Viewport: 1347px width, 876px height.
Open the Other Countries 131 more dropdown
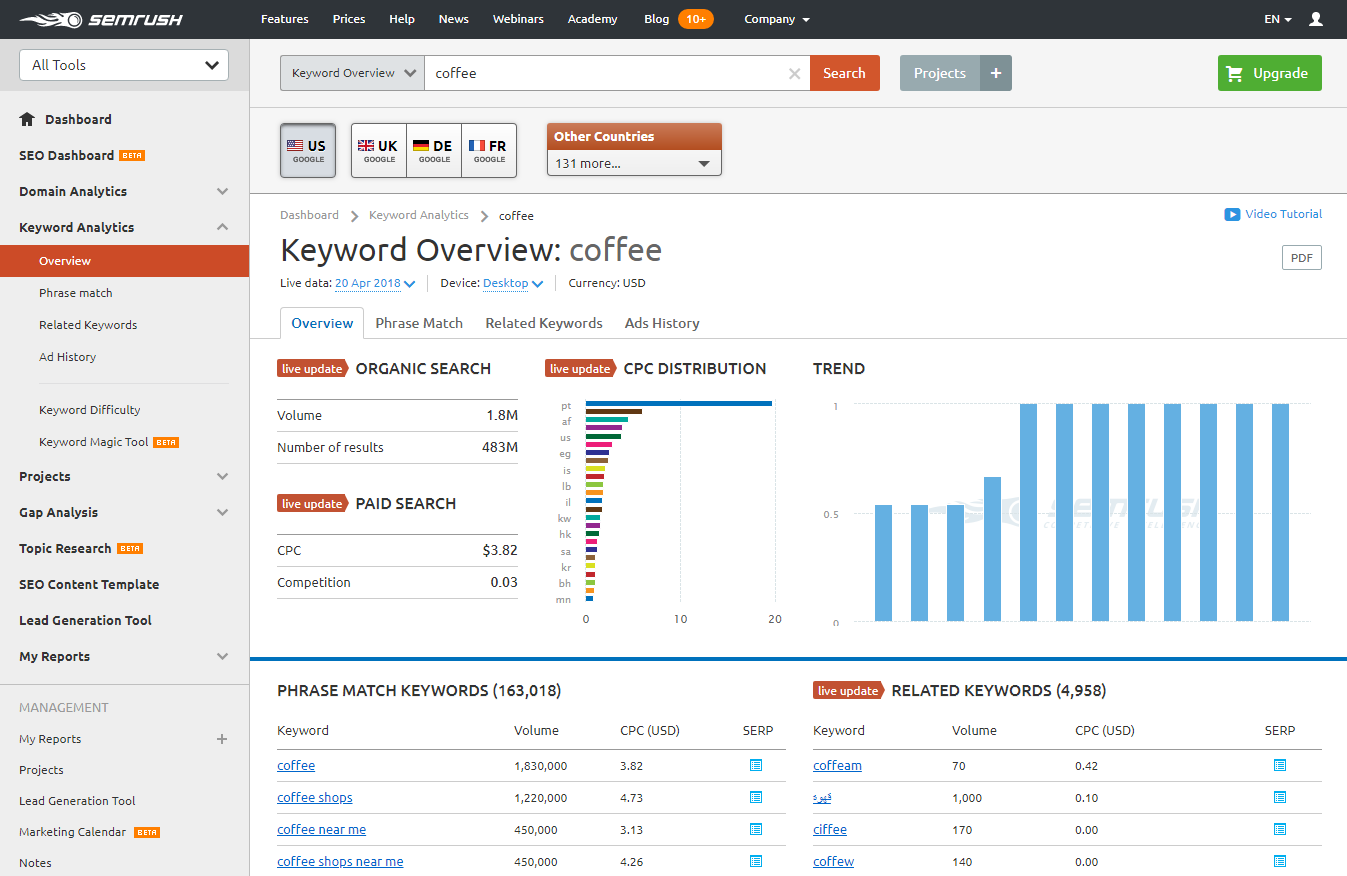(634, 163)
